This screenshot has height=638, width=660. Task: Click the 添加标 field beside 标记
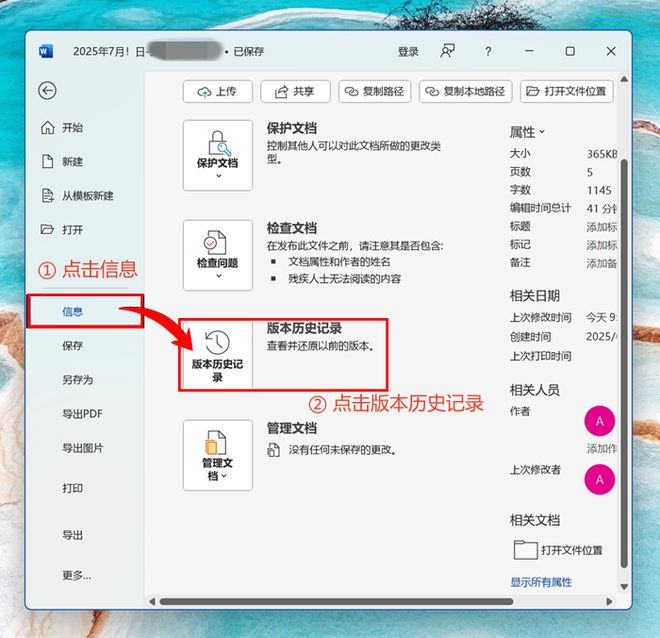[x=601, y=245]
